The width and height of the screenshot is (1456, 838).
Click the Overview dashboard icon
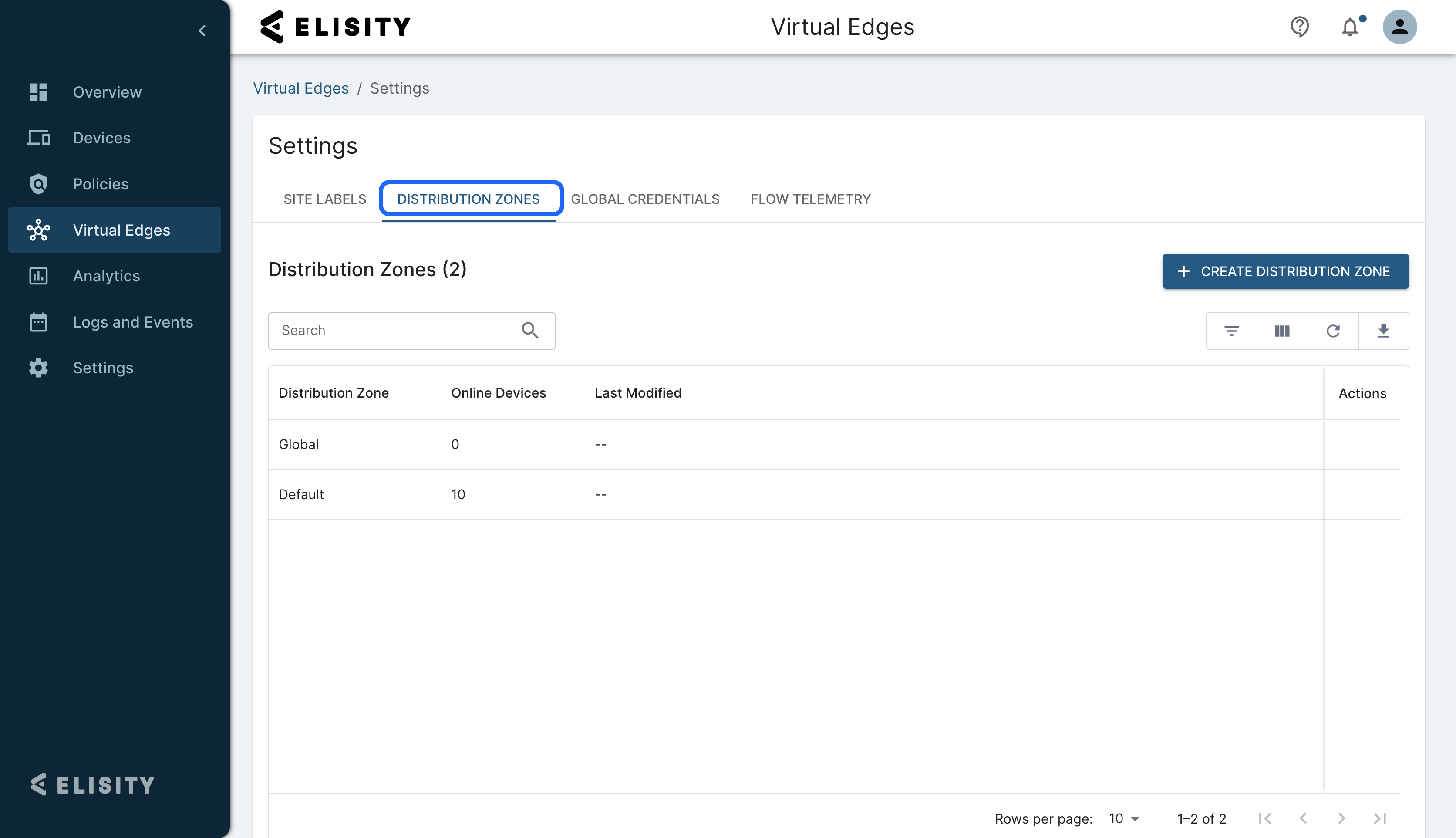pos(38,92)
